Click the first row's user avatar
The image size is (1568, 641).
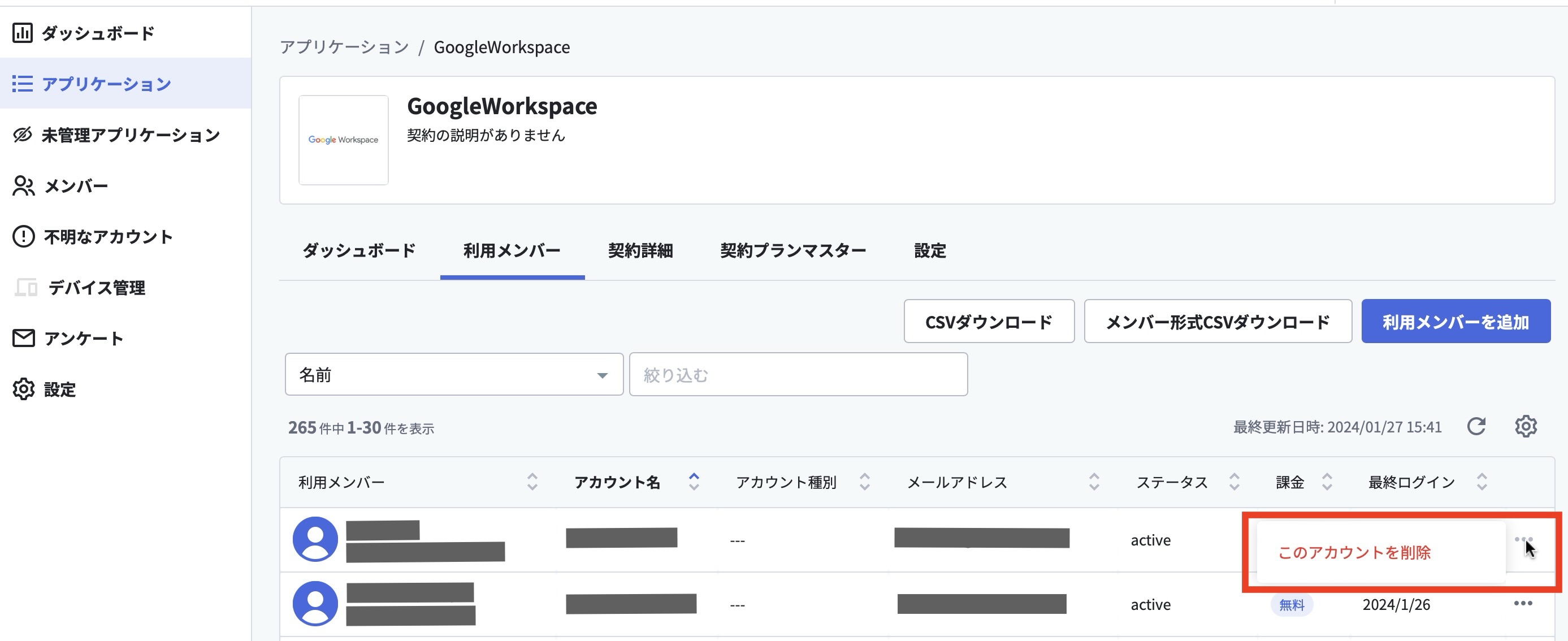point(315,539)
